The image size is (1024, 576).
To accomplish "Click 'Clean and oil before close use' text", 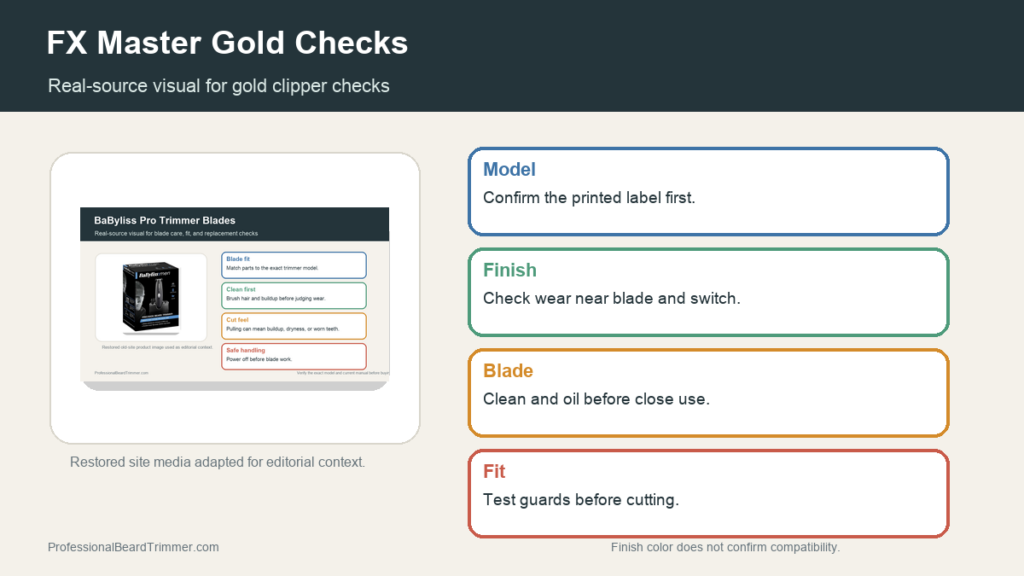I will point(596,399).
